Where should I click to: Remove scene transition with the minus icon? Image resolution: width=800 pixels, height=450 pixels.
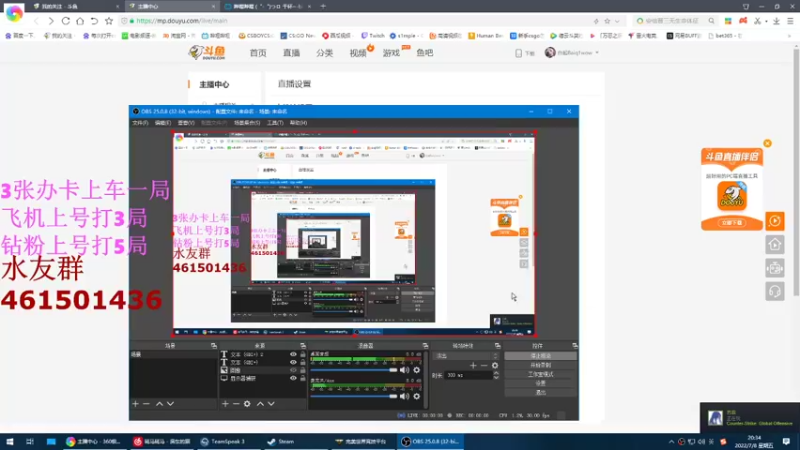click(x=484, y=365)
